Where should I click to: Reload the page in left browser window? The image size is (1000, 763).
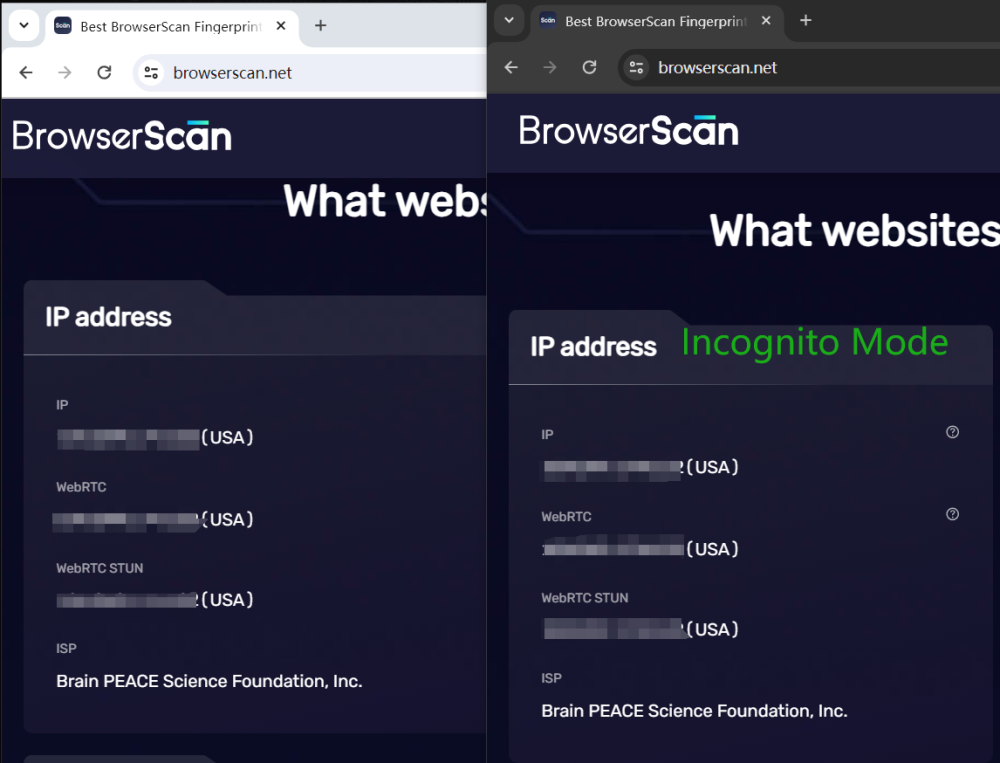click(104, 73)
